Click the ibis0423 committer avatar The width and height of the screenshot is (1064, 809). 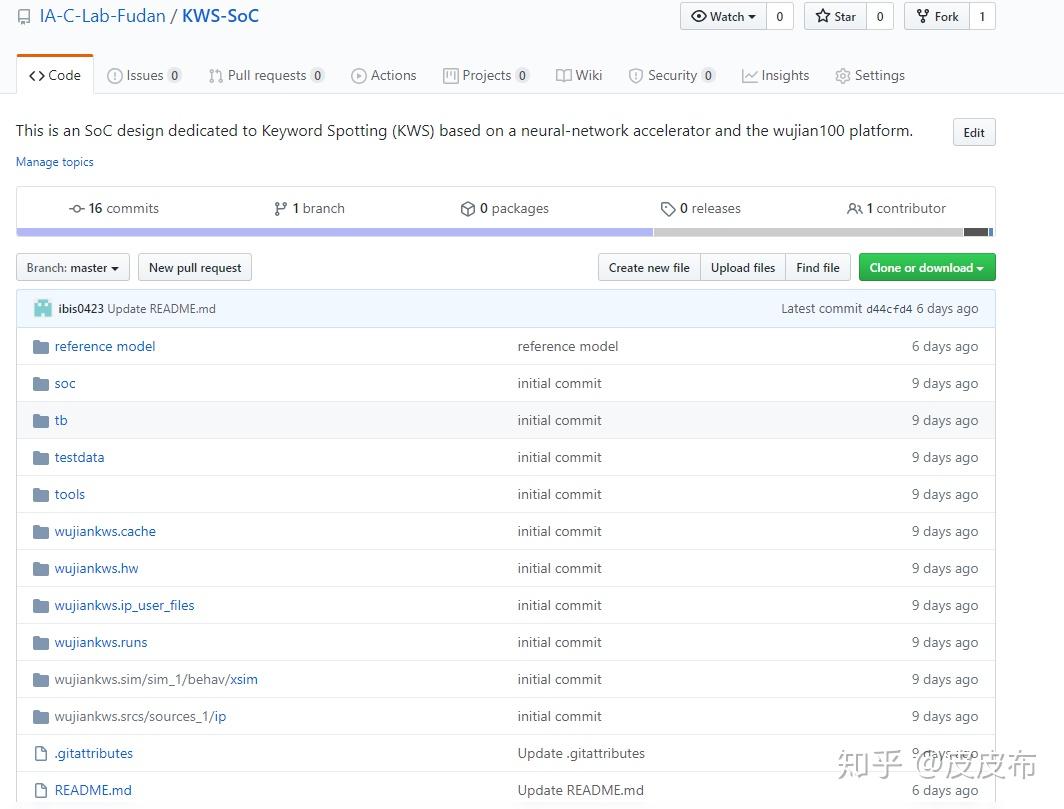click(x=43, y=308)
